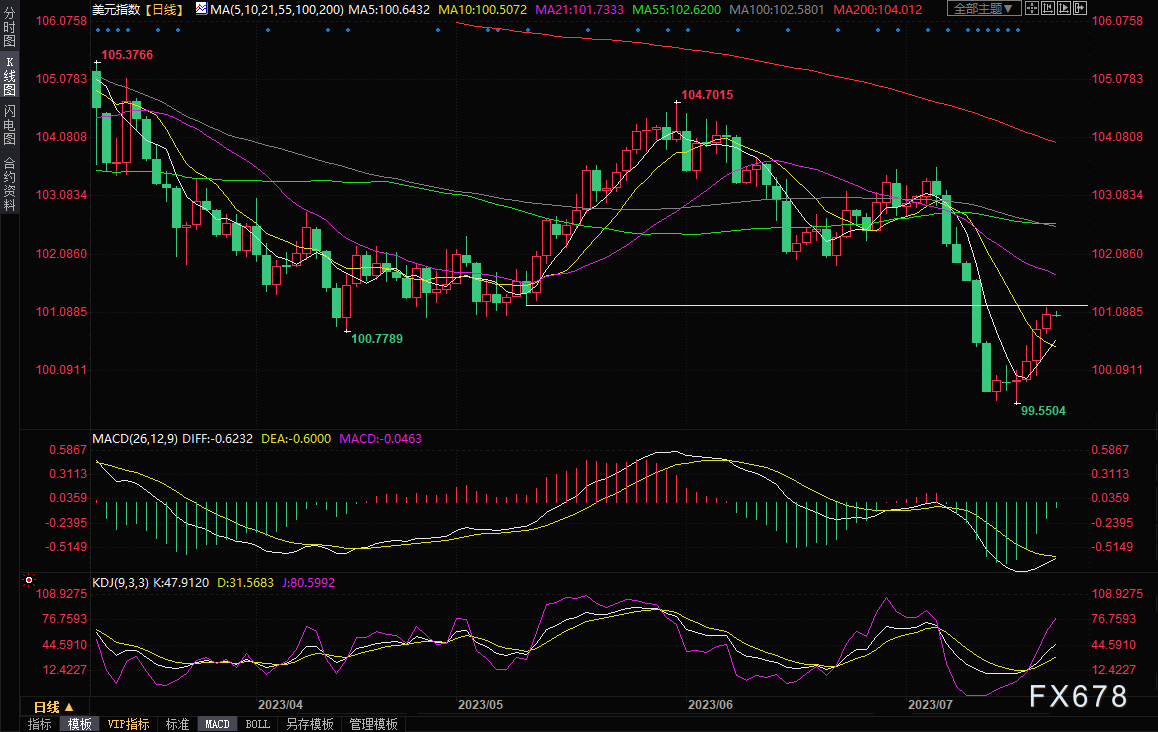Click the MA(5,10,21,55,100,200) label
1158x732 pixels.
[277, 10]
